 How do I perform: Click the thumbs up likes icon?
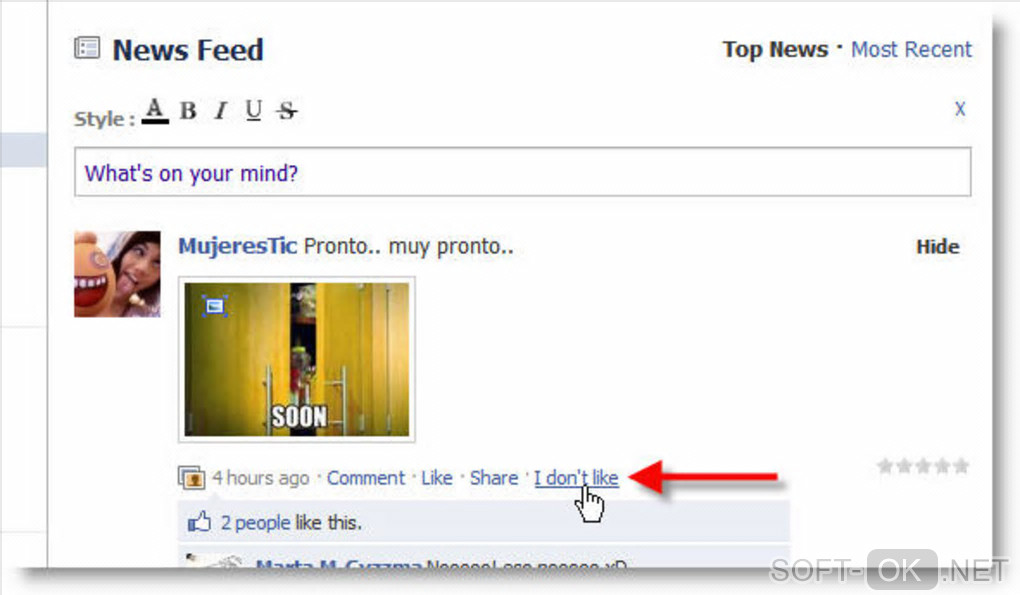click(x=200, y=522)
